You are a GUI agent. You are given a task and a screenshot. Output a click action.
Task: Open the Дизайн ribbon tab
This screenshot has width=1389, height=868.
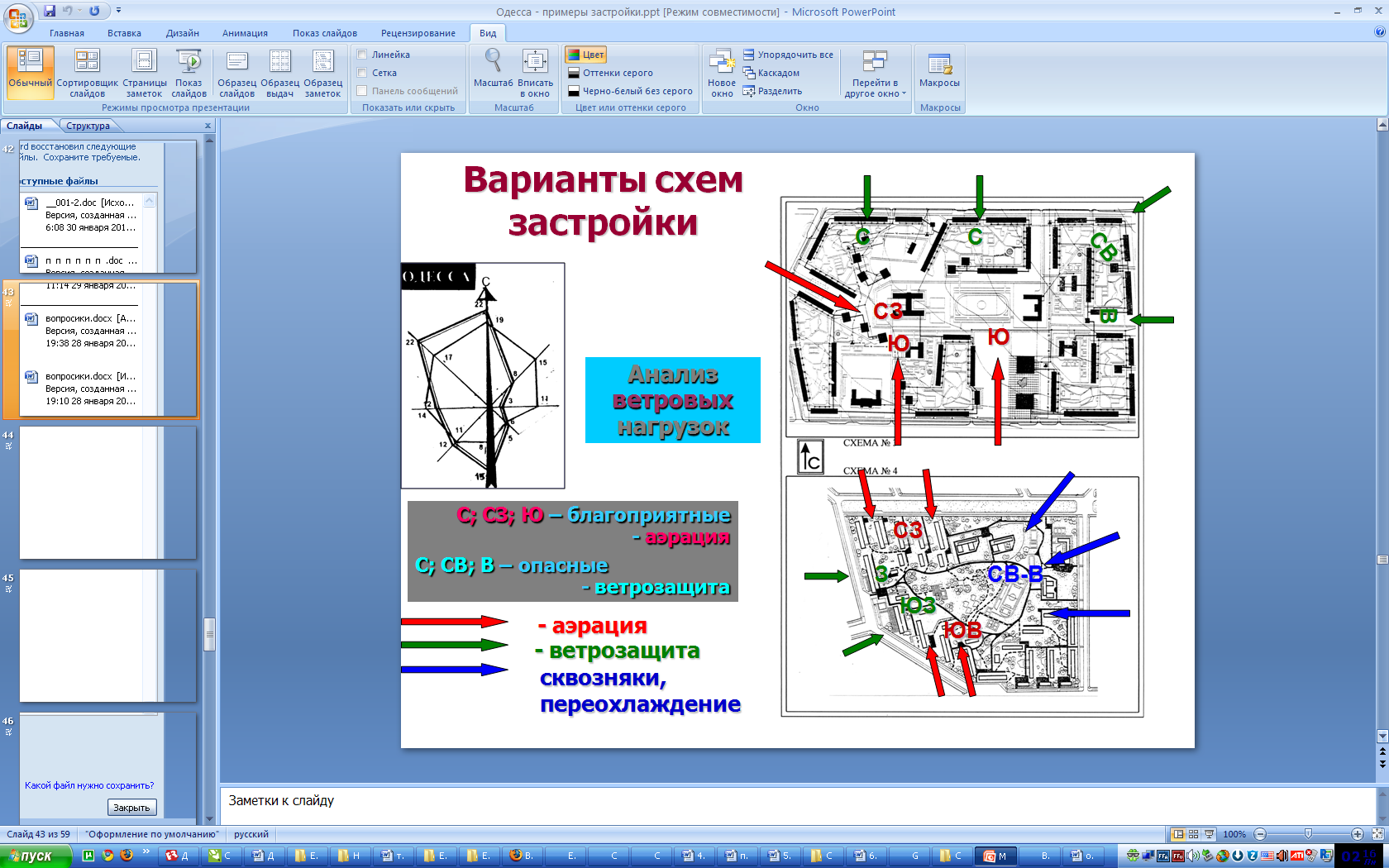click(182, 33)
